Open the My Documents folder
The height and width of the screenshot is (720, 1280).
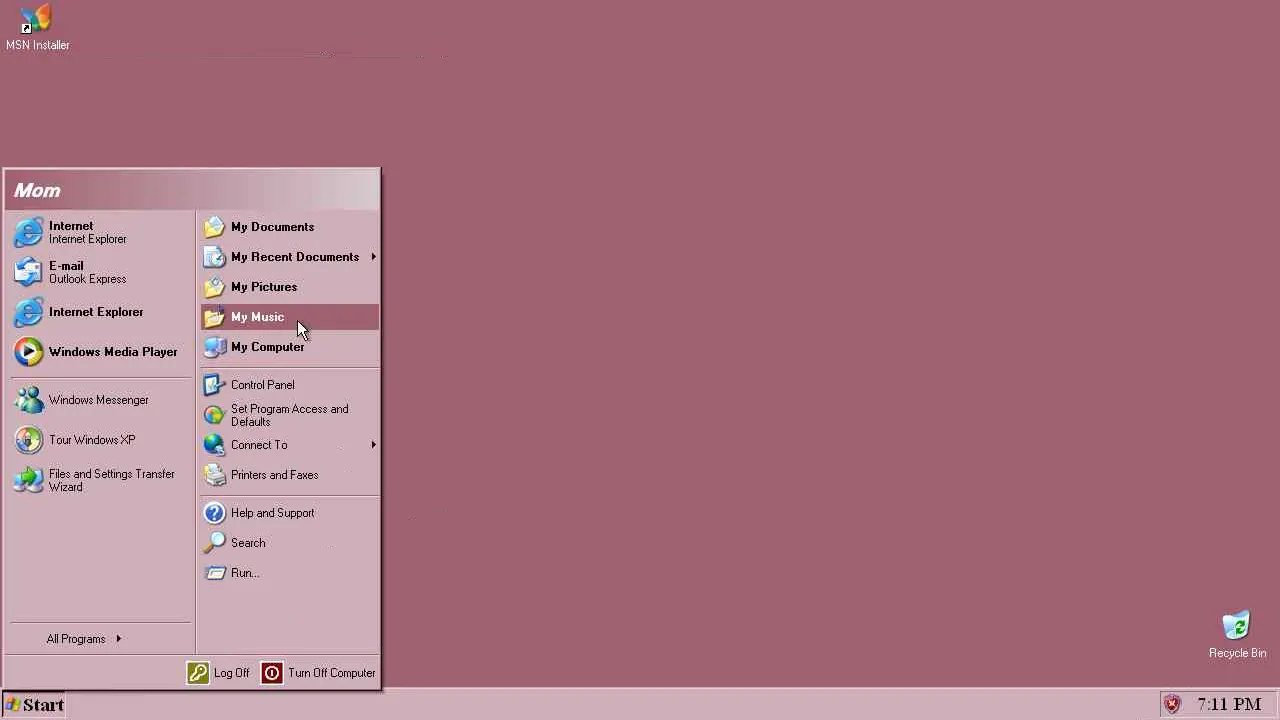pos(290,227)
